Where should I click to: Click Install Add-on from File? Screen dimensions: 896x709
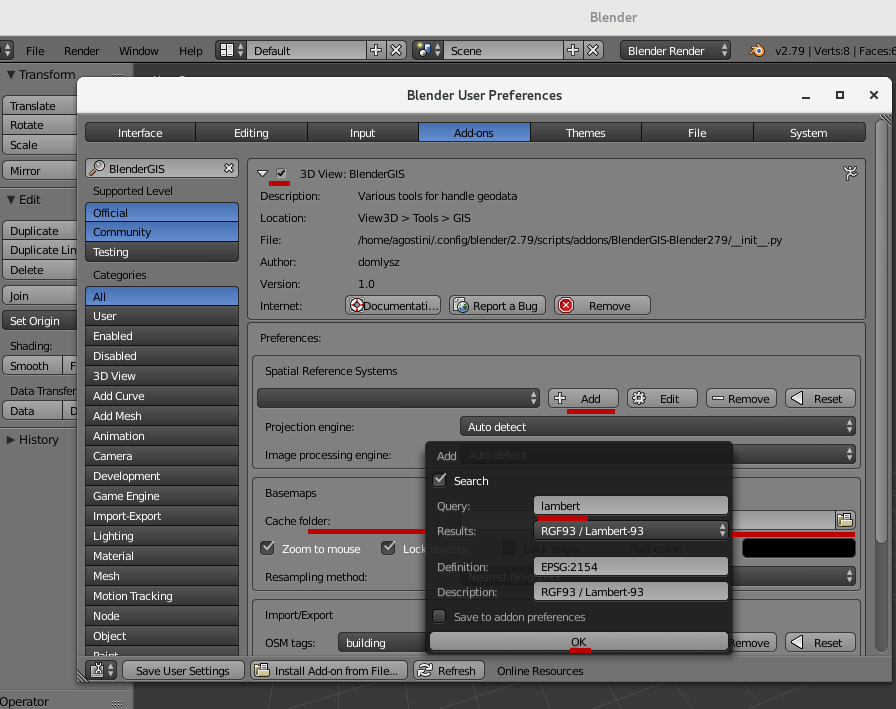tap(329, 670)
